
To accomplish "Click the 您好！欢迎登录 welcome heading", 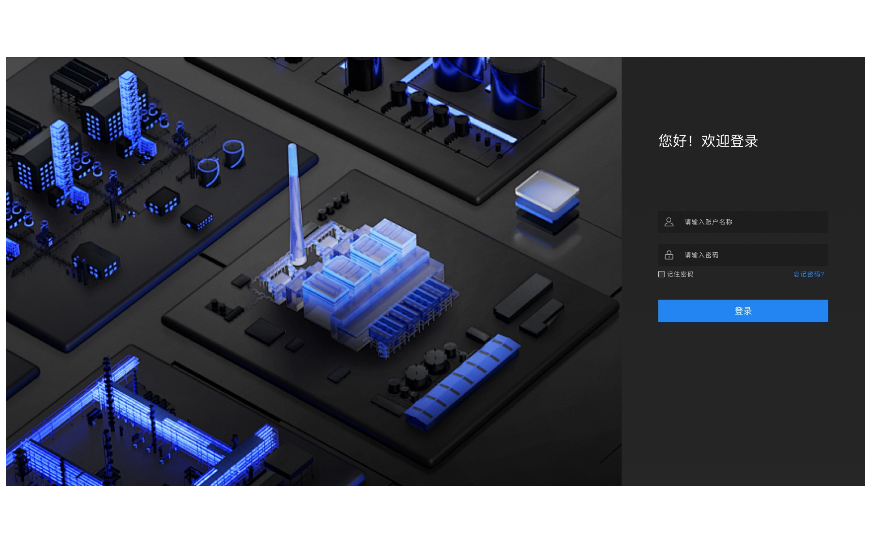I will [x=708, y=141].
